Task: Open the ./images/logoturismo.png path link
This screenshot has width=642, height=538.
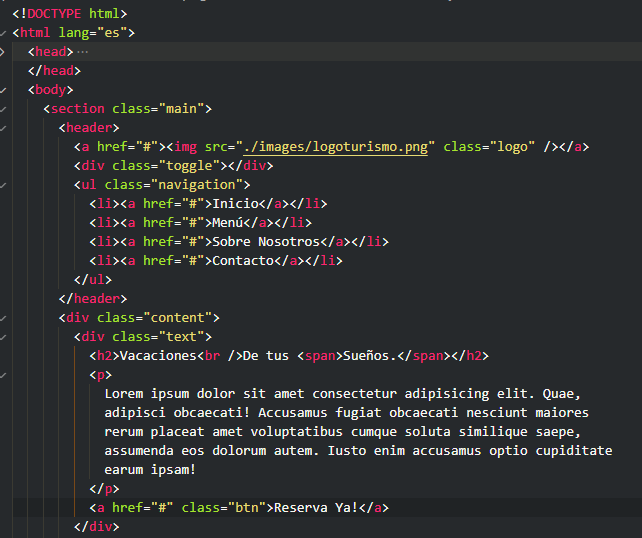Action: (335, 147)
